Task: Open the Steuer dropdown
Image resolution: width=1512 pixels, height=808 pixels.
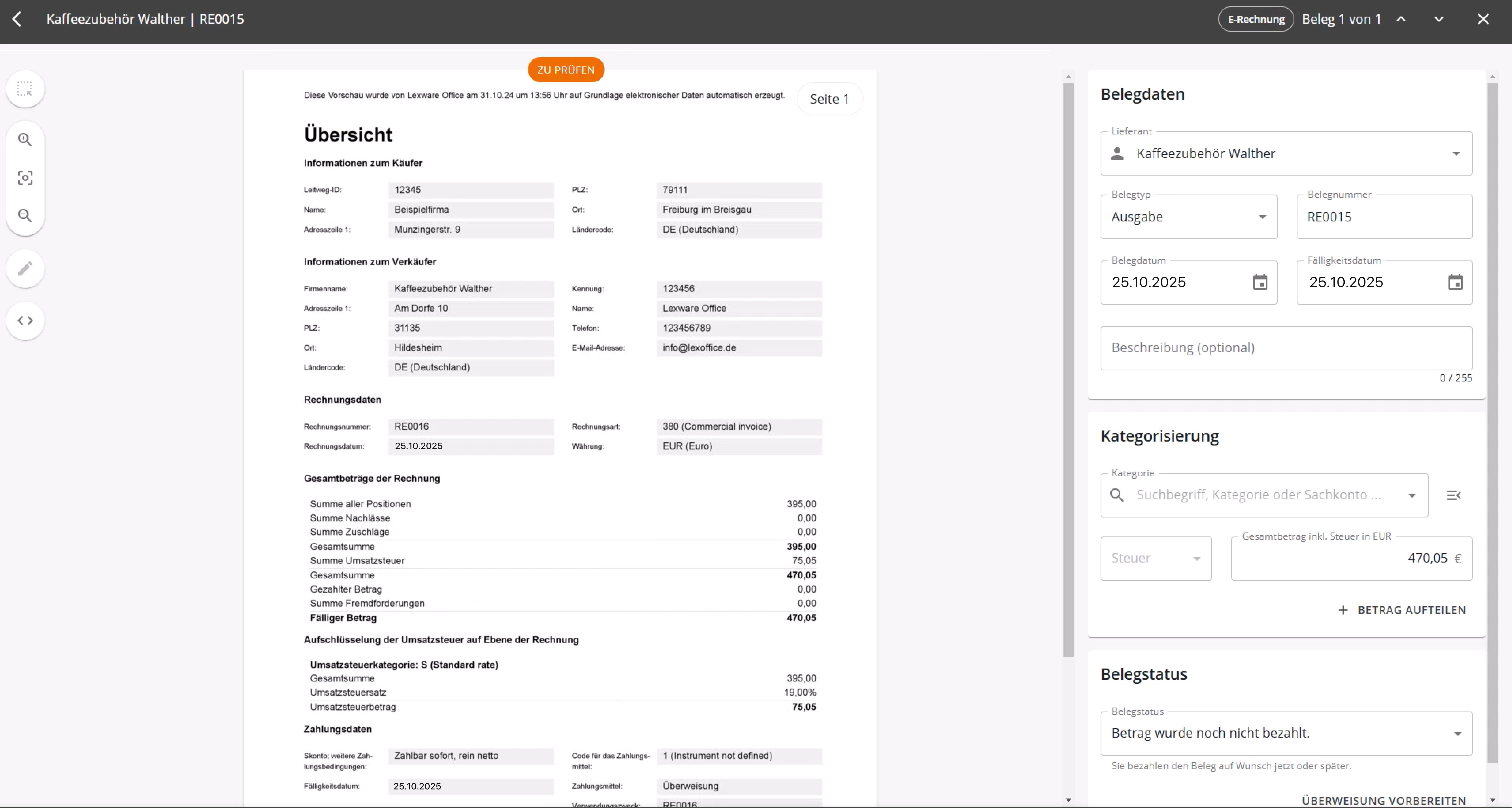Action: point(1196,558)
